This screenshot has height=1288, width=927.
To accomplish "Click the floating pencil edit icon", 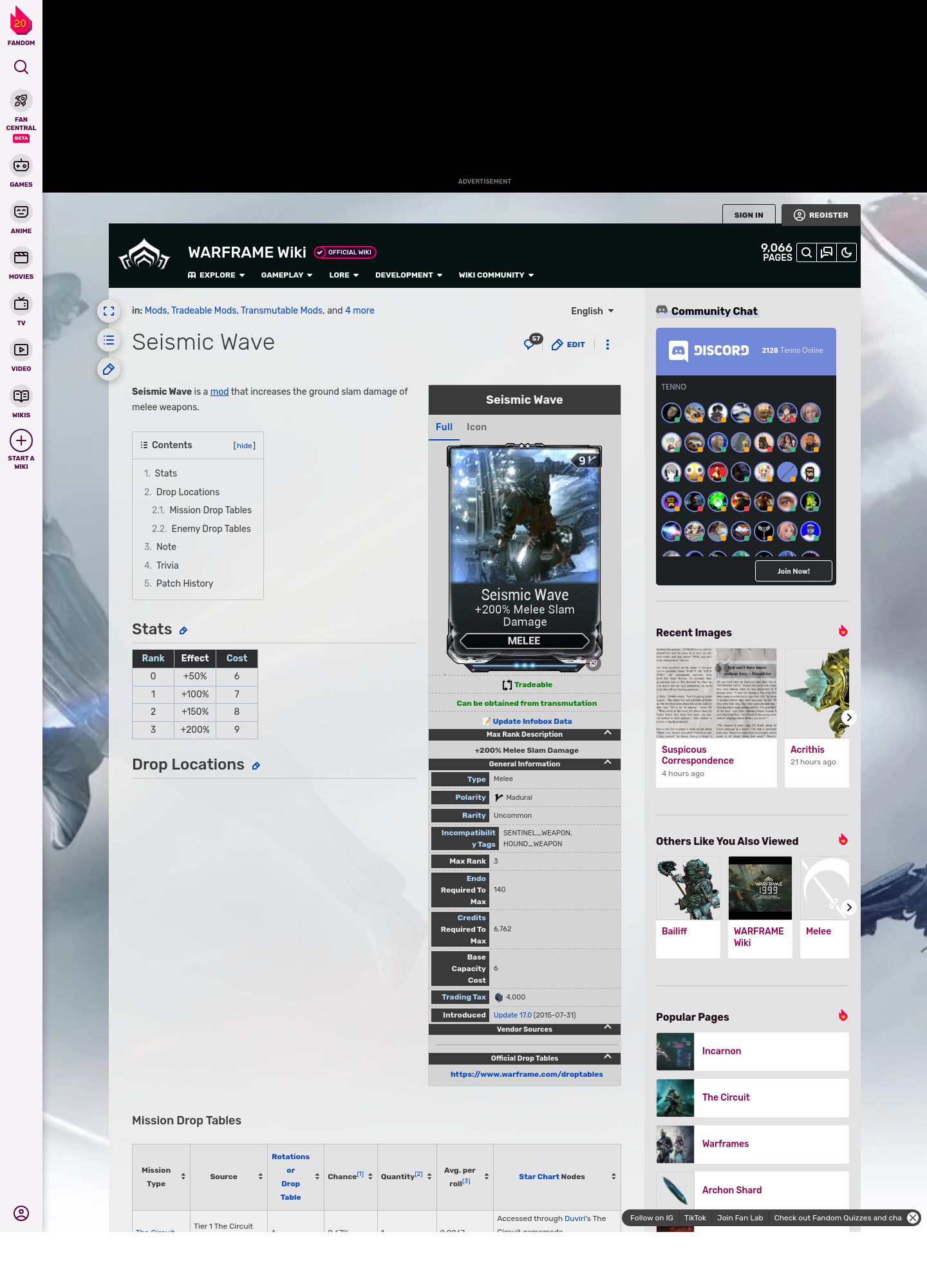I will (109, 369).
